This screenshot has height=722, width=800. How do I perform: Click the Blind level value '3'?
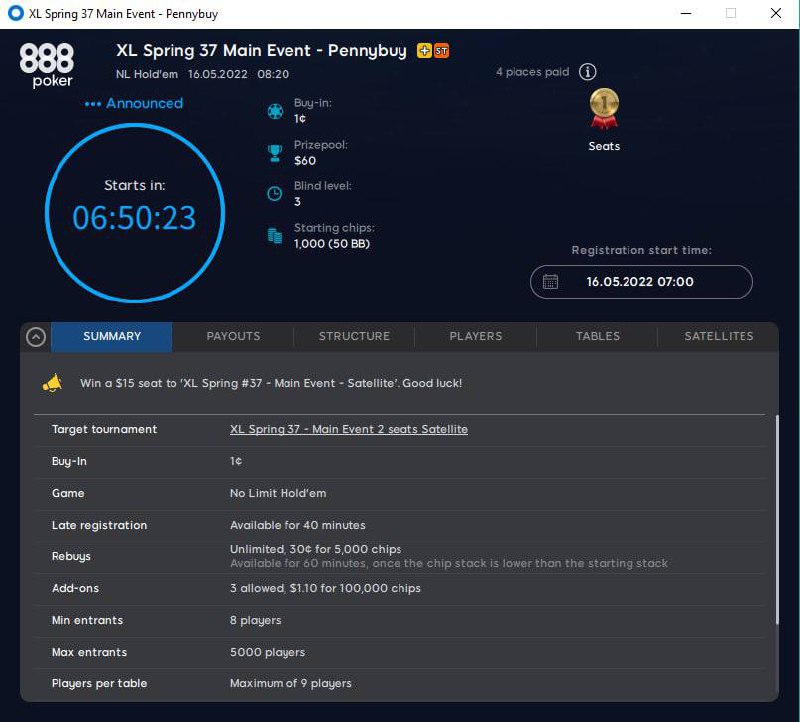[297, 202]
